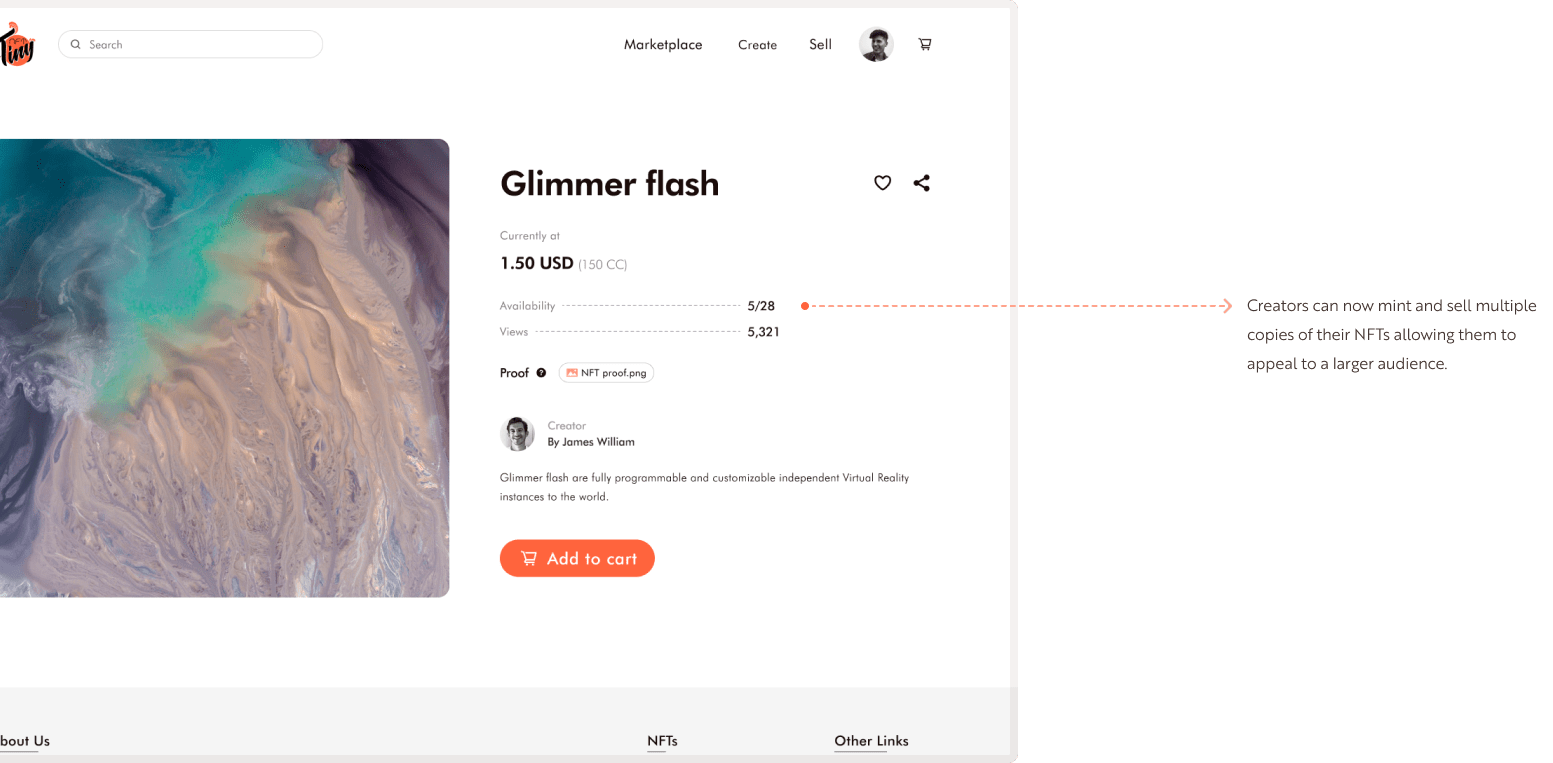Viewport: 1553px width, 763px height.
Task: Click the user profile avatar in header
Action: pos(876,44)
